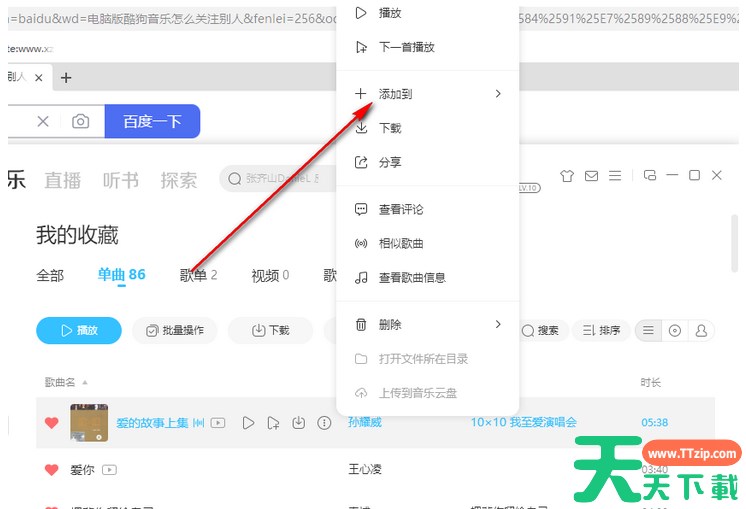Click 爱的故事上集 album cover thumbnail
Viewport: 746px width, 509px height.
pos(89,423)
